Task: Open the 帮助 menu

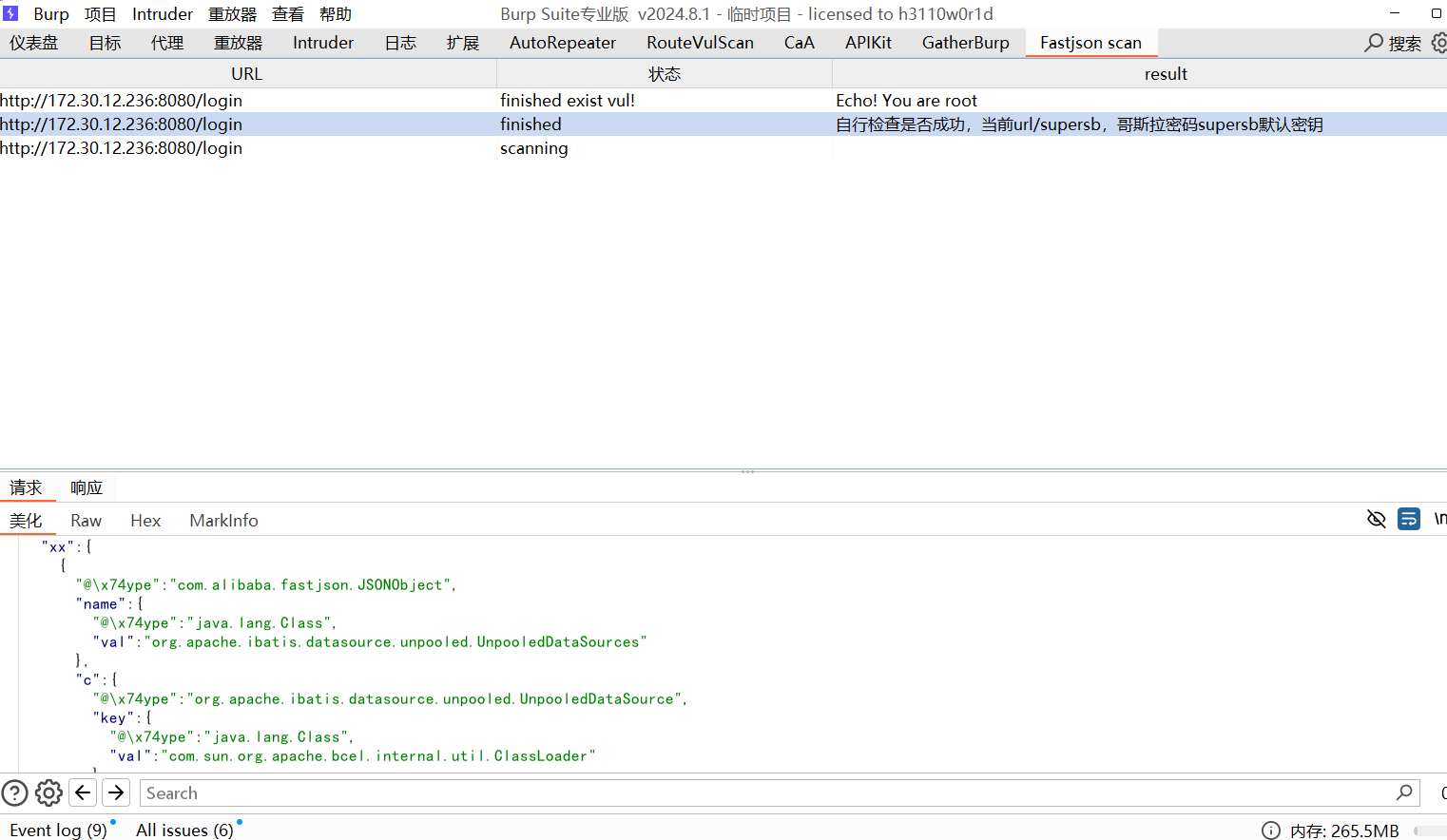Action: point(336,14)
